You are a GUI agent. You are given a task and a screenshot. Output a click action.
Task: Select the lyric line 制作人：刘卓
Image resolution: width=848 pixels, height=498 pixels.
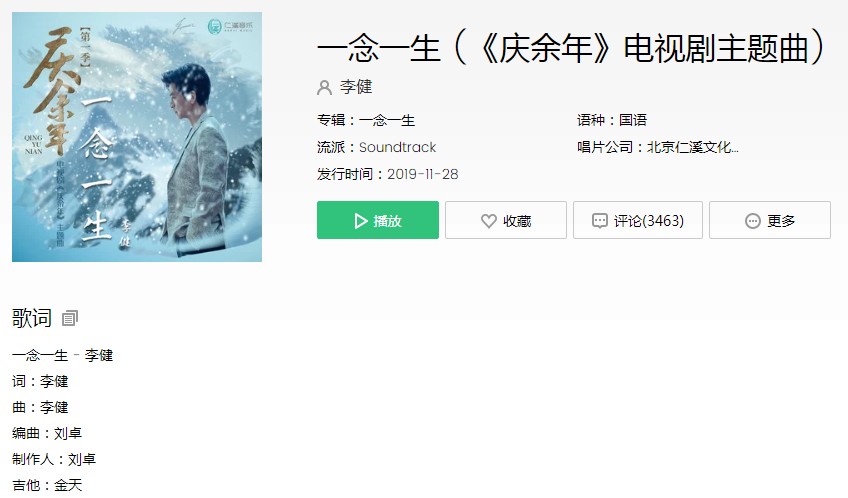pyautogui.click(x=54, y=459)
